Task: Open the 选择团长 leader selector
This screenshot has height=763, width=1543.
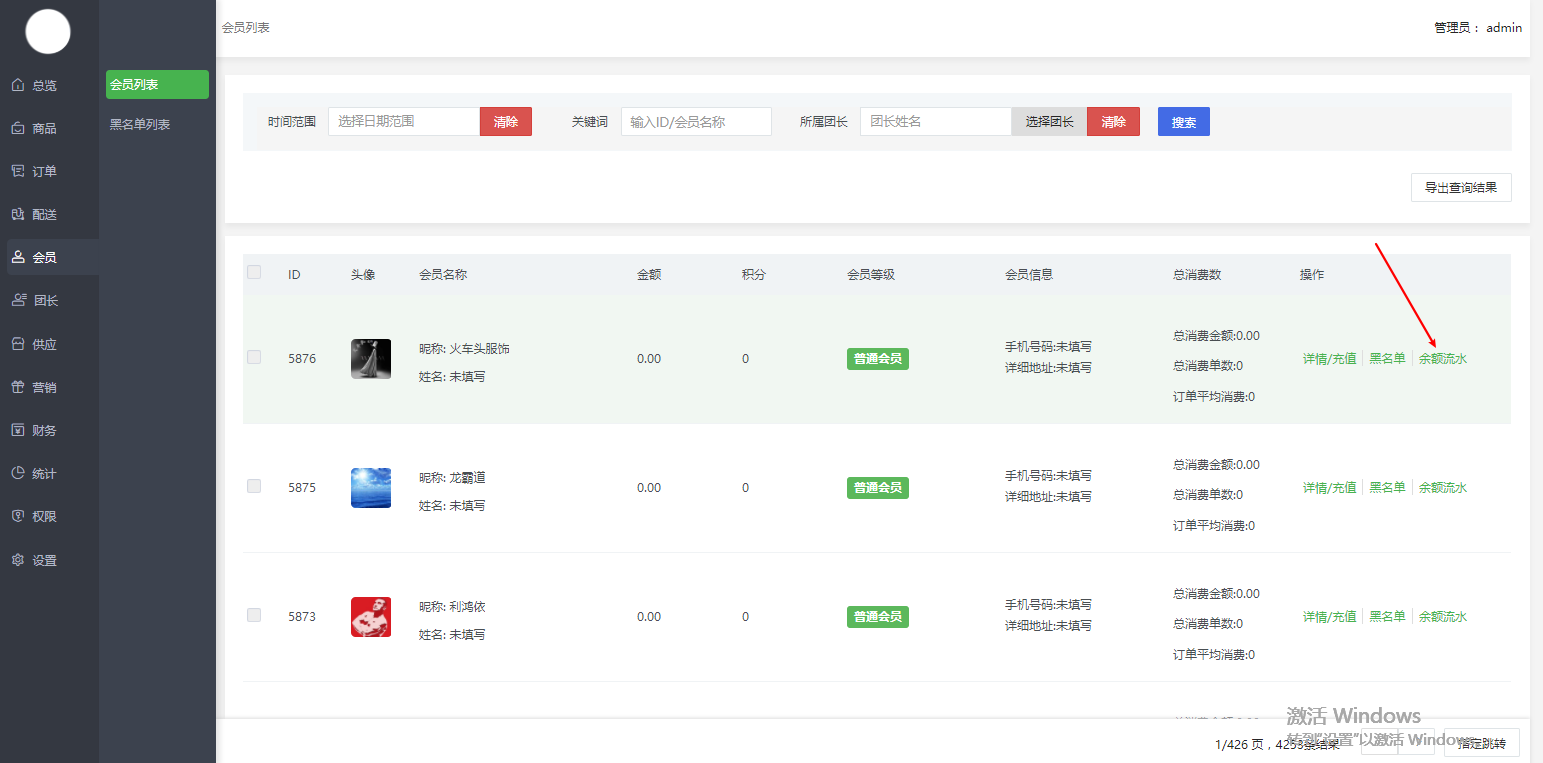Action: point(1049,121)
